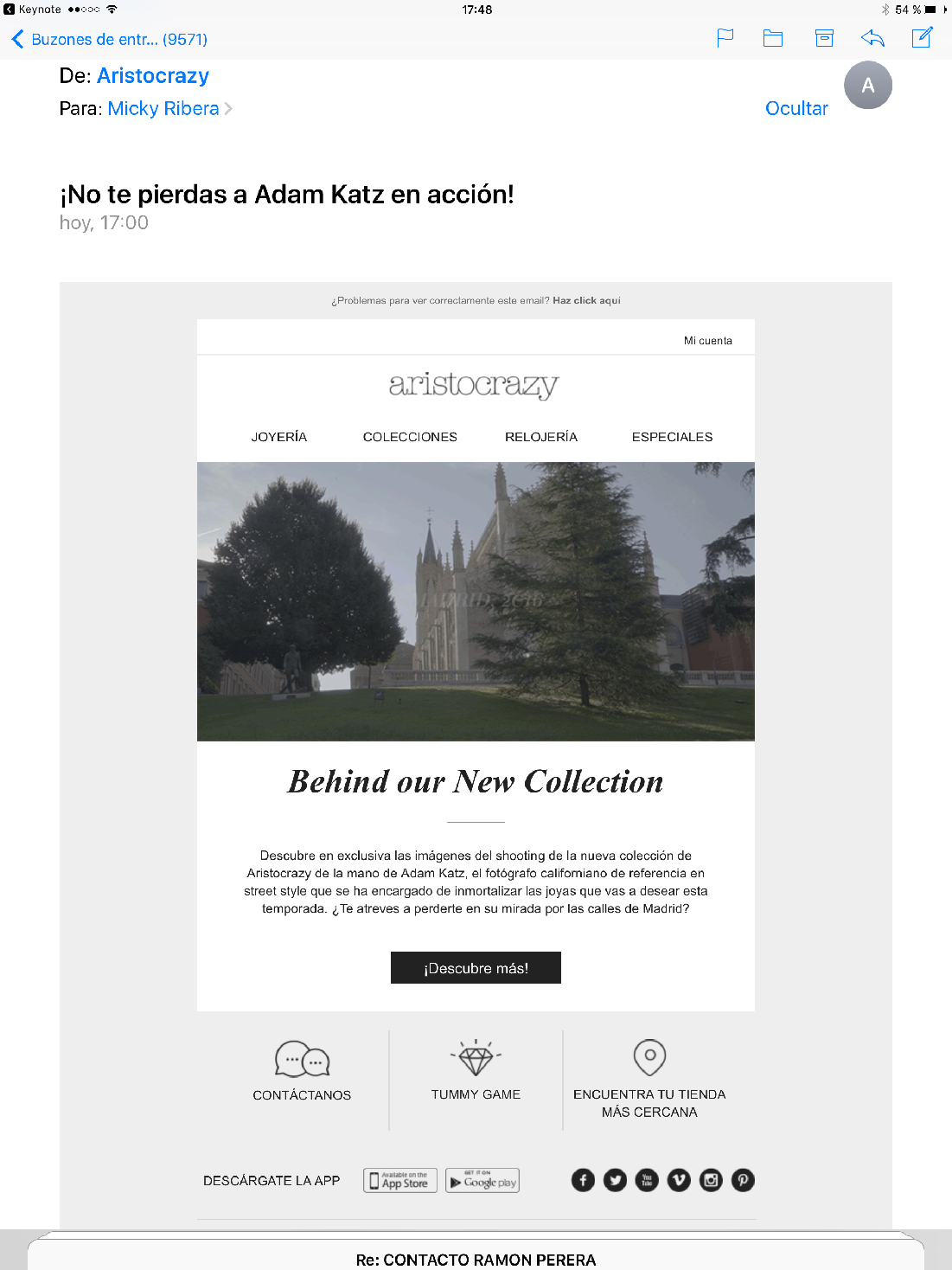This screenshot has height=1270, width=952.
Task: Tap the reply arrow icon
Action: tap(872, 38)
